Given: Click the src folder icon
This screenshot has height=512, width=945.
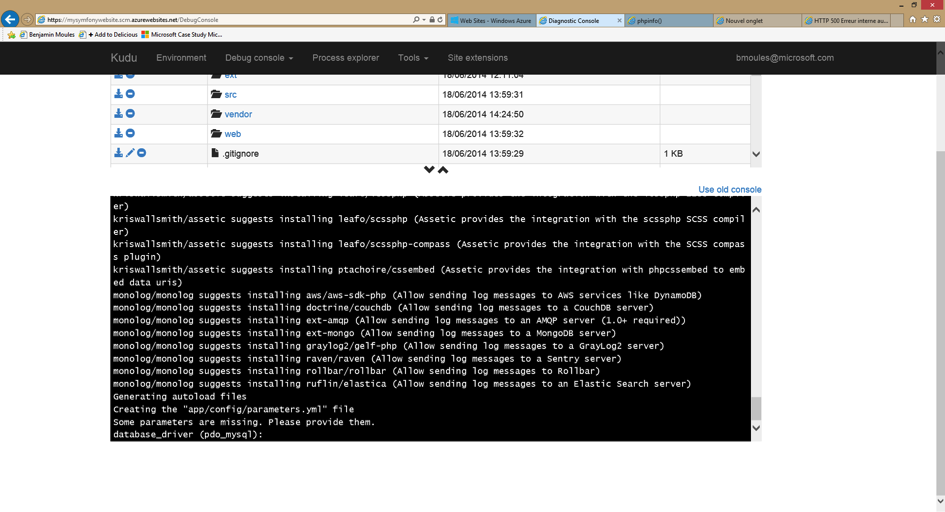Looking at the screenshot, I should [x=216, y=94].
